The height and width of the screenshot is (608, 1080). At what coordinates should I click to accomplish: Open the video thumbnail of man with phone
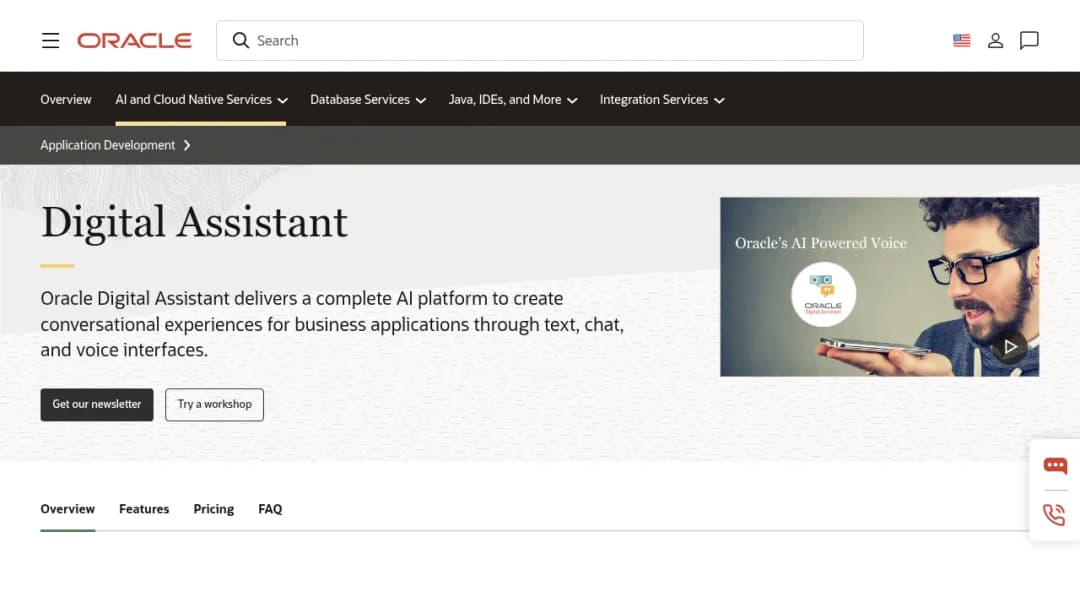tap(880, 287)
